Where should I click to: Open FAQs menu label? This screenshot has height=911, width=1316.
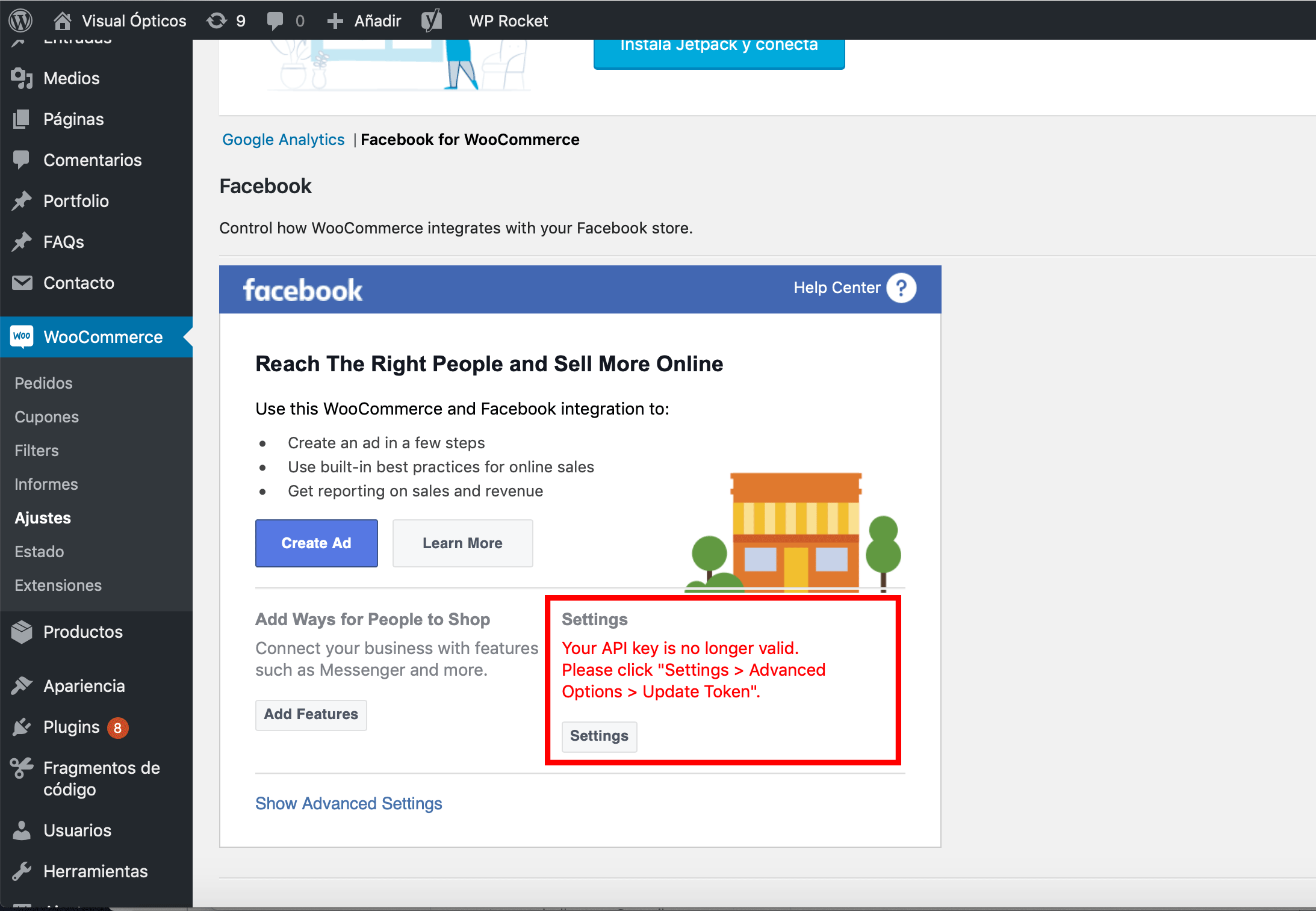64,242
